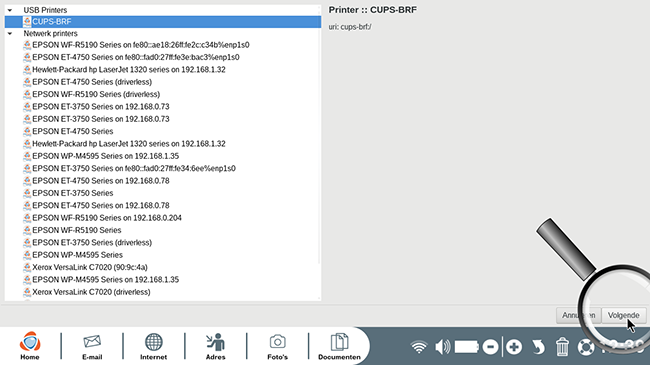Click the 'uri: cups-brf:/' text
This screenshot has height=365, width=650.
point(350,27)
